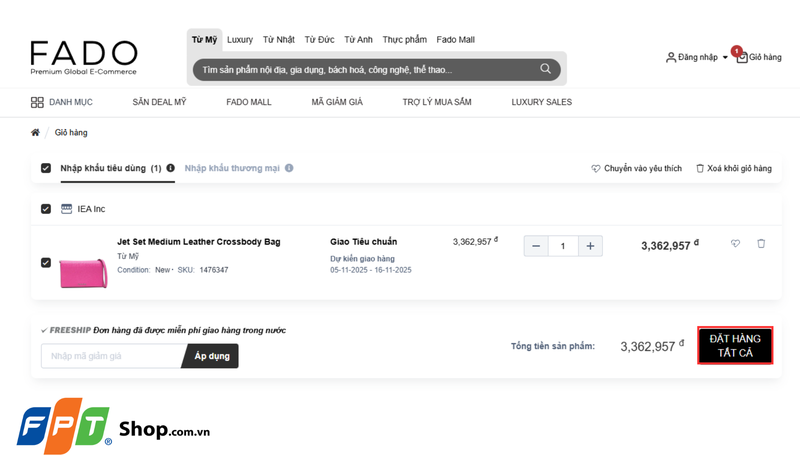Viewport: 800px width, 455px height.
Task: Expand the Đăng nhập dropdown arrow
Action: 725,58
